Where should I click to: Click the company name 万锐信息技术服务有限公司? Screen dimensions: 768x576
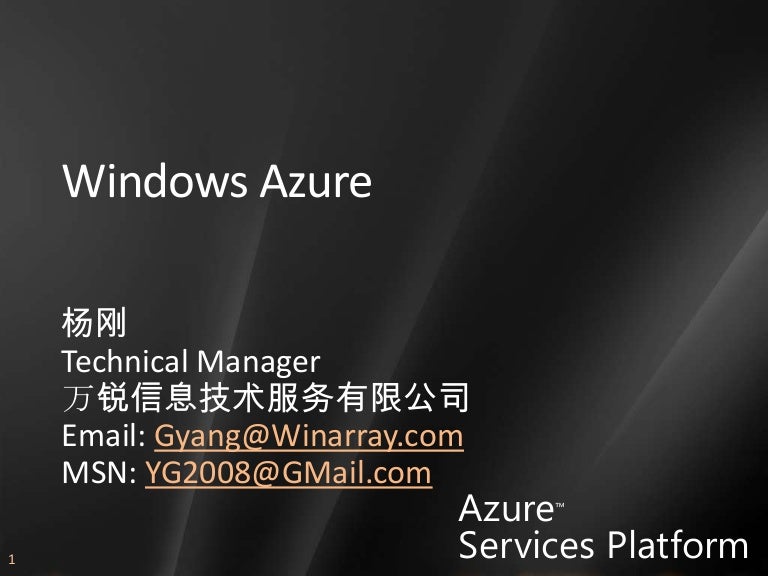[x=265, y=397]
